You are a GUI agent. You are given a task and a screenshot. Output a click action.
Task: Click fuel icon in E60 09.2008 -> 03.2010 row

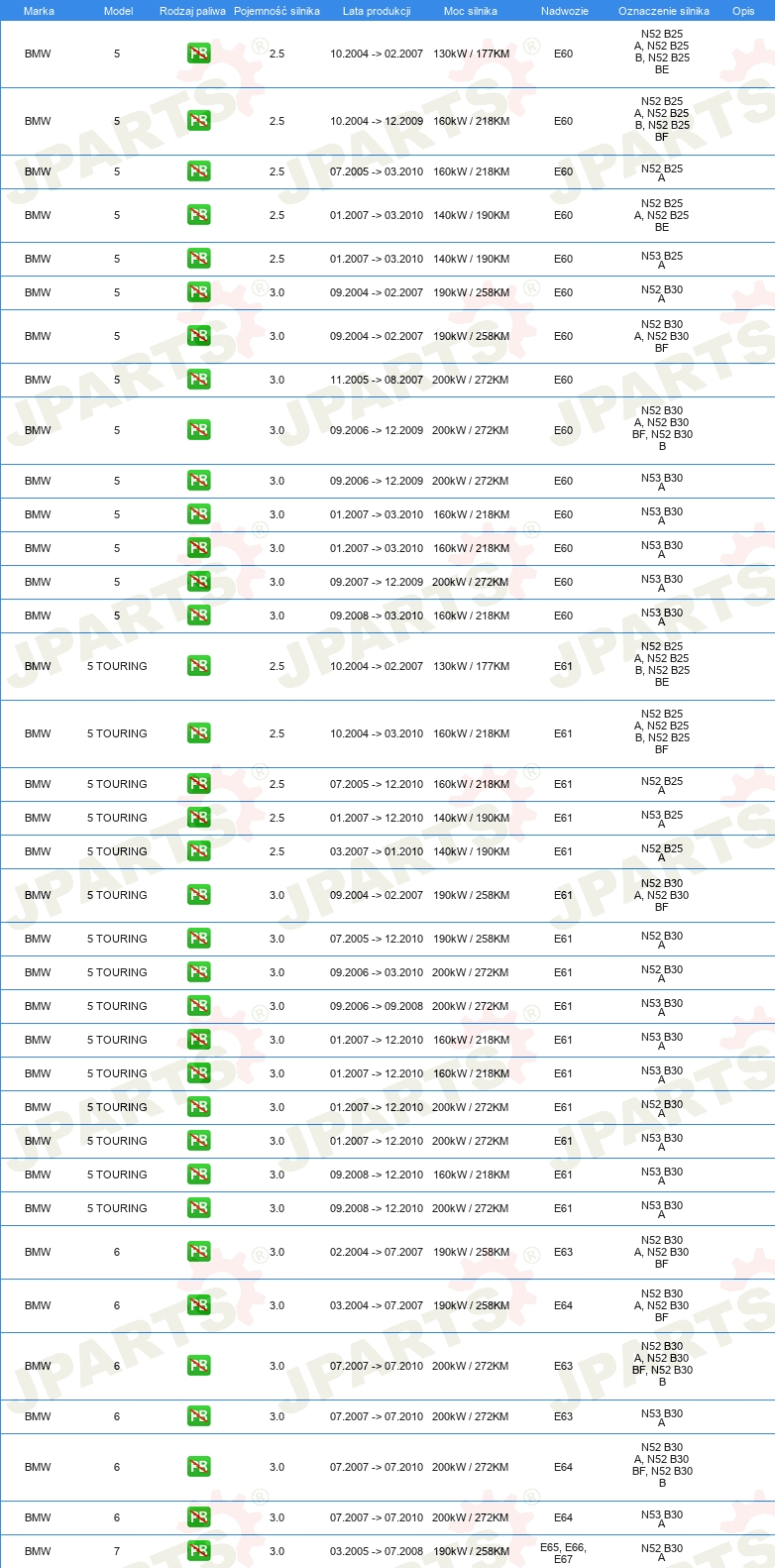point(198,616)
